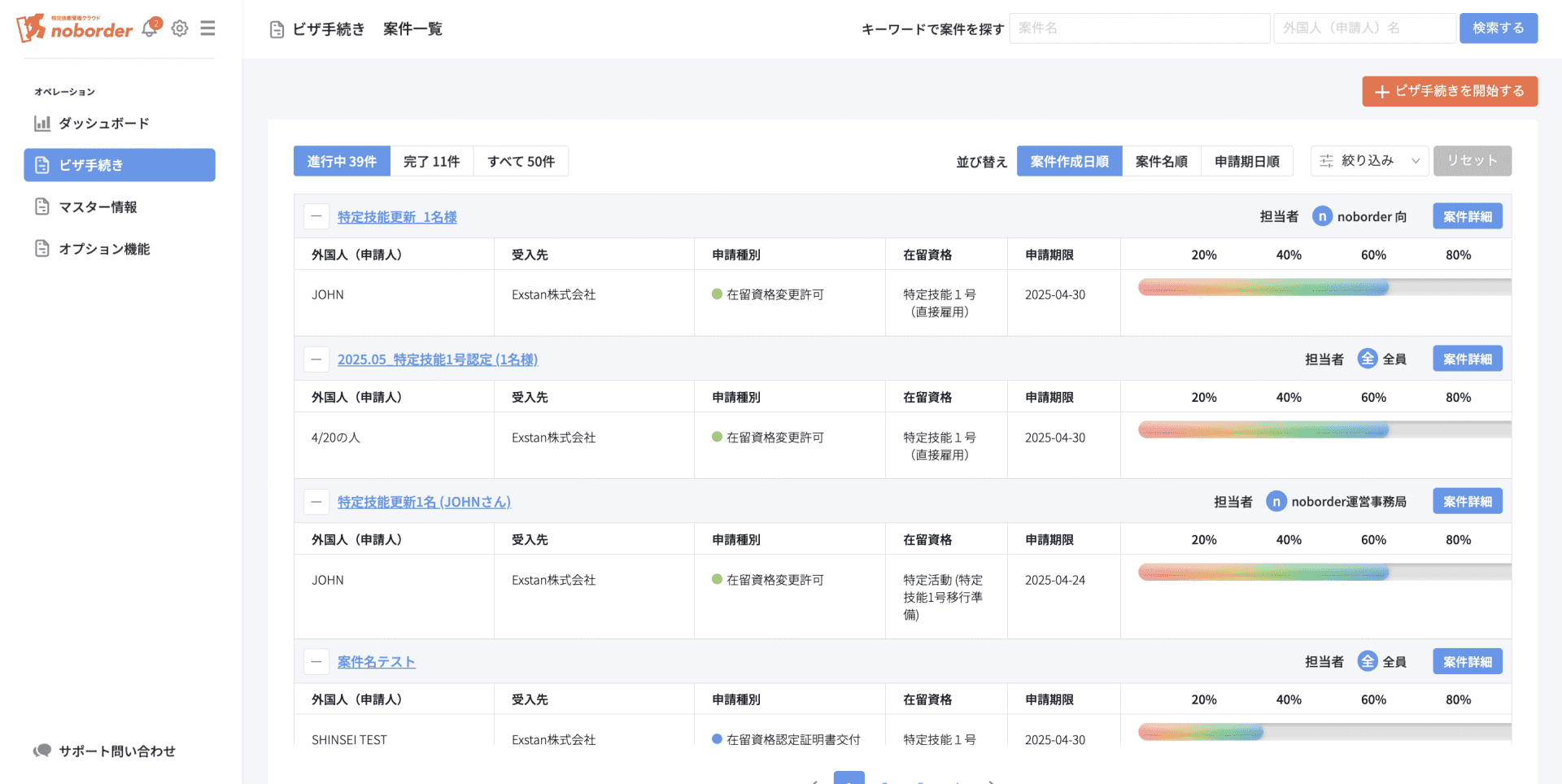Expand the 絞り込み filter dropdown
The height and width of the screenshot is (784, 1562).
tap(1369, 161)
